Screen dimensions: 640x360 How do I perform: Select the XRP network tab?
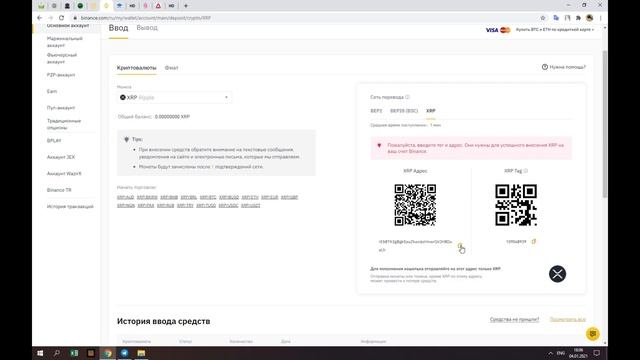pyautogui.click(x=431, y=111)
